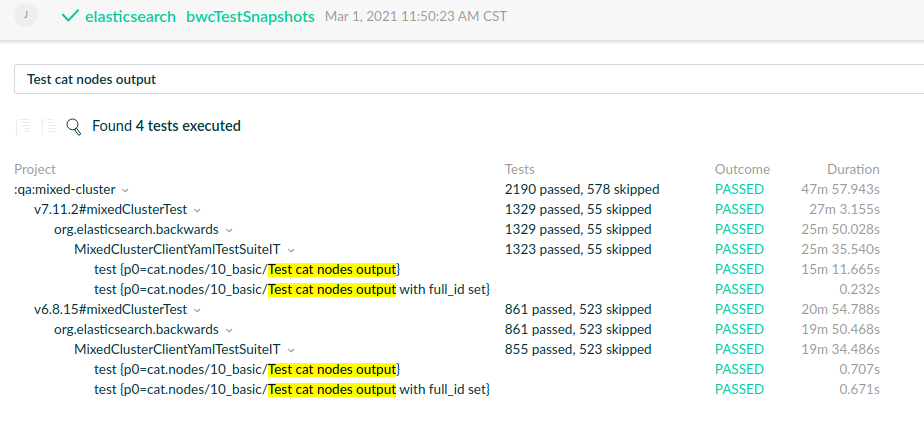Viewport: 924px width, 424px height.
Task: Focus the test search input field
Action: (x=469, y=79)
